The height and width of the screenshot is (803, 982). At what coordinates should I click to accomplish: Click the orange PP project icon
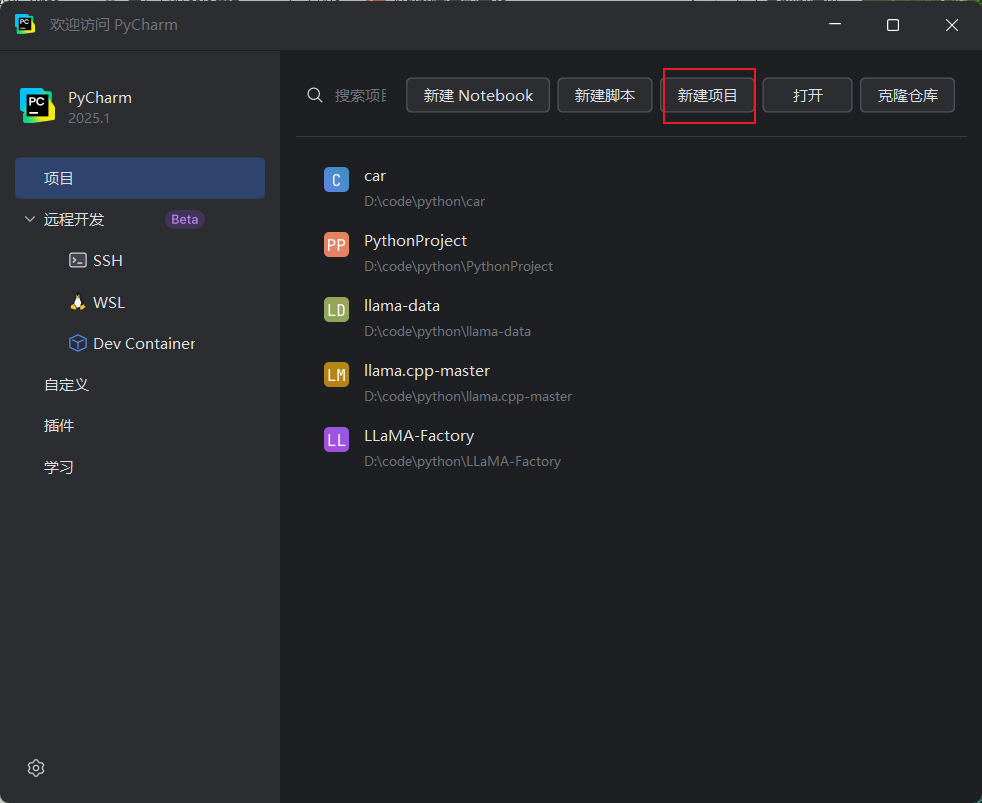336,245
